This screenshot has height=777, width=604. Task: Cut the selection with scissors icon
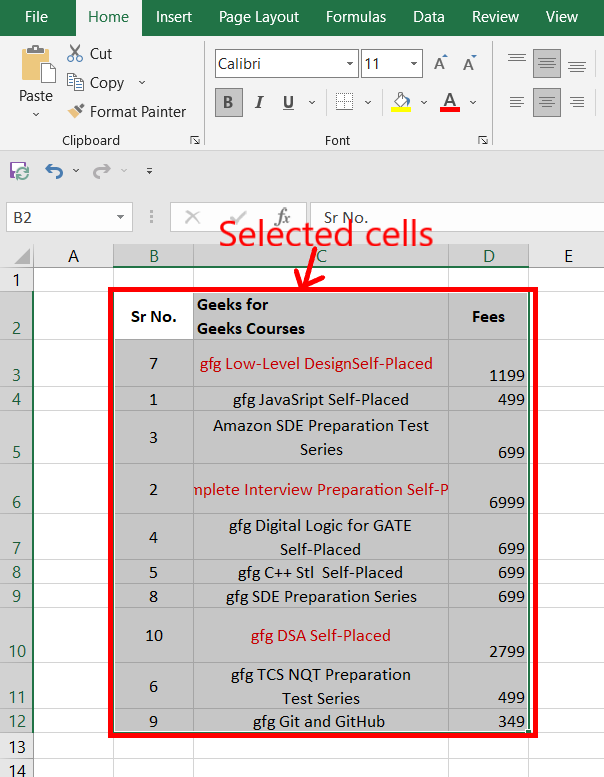click(x=75, y=54)
